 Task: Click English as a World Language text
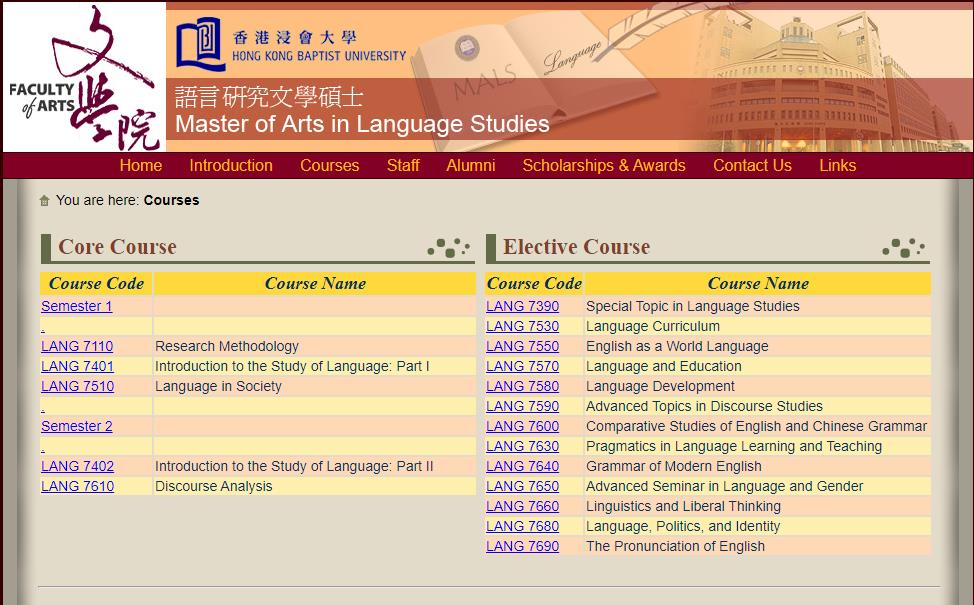click(x=677, y=346)
